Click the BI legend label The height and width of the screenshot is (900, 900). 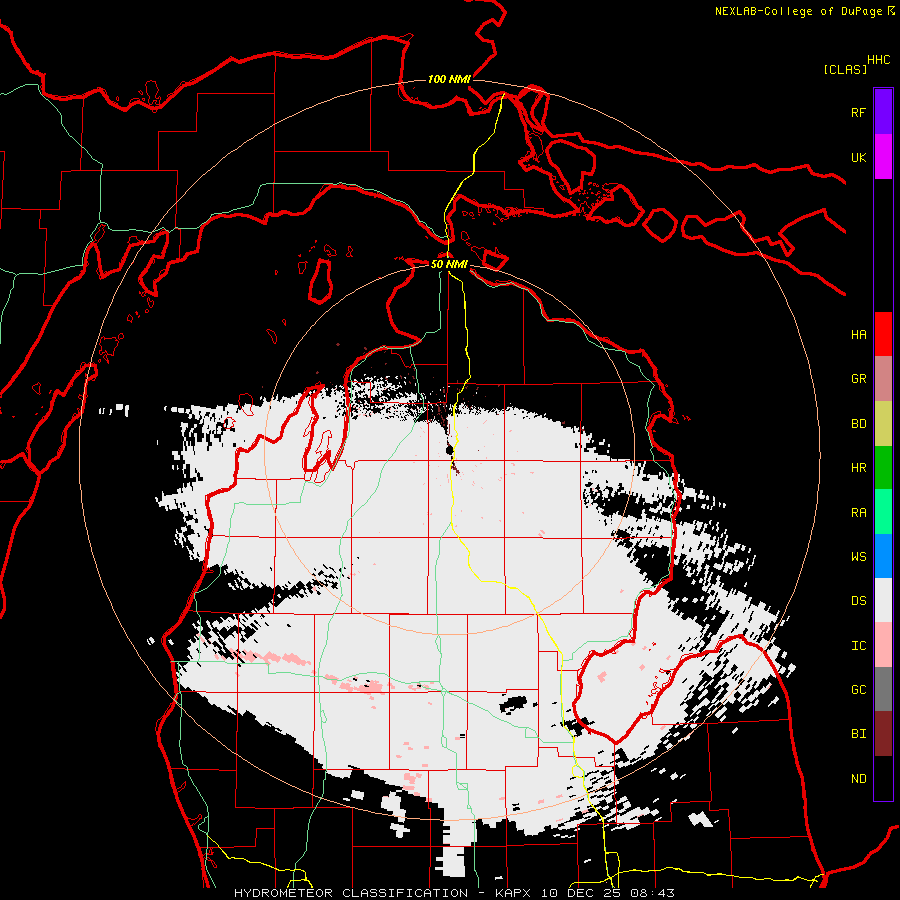(x=858, y=734)
